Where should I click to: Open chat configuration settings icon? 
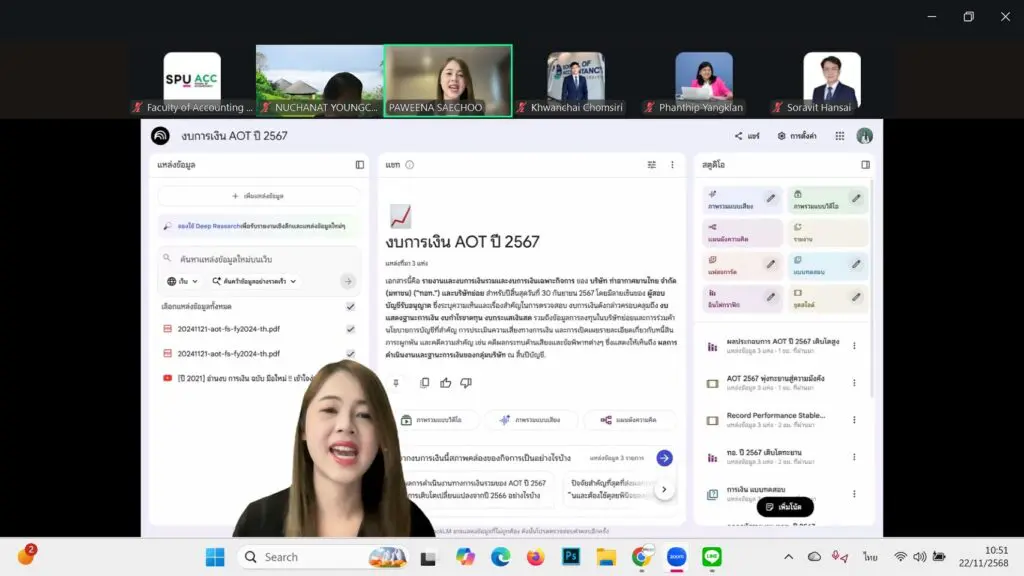click(x=652, y=165)
